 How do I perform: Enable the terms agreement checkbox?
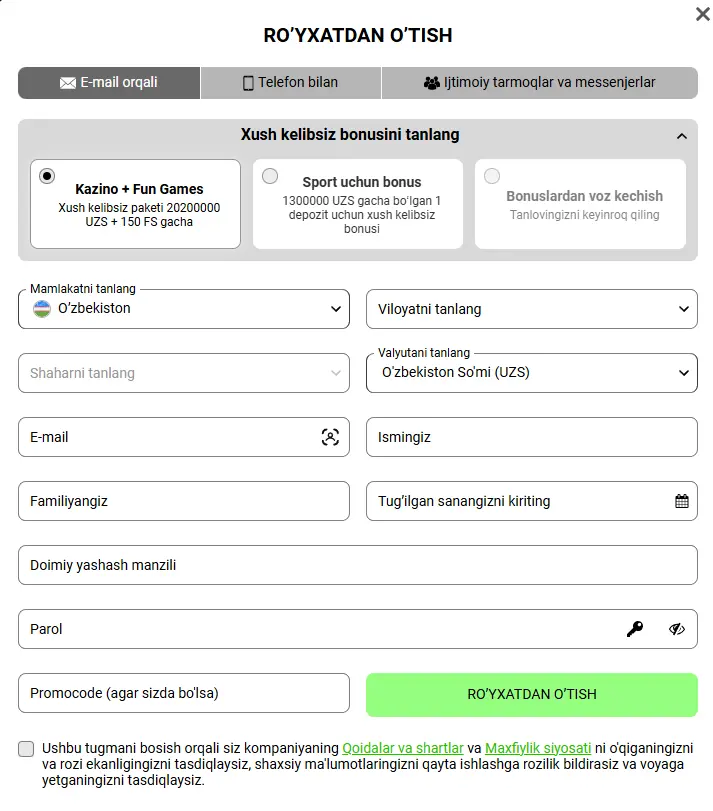click(x=25, y=747)
